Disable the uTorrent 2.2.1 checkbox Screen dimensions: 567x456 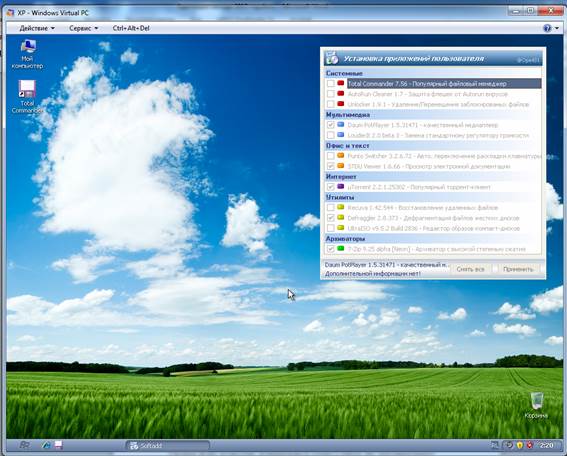(x=330, y=187)
